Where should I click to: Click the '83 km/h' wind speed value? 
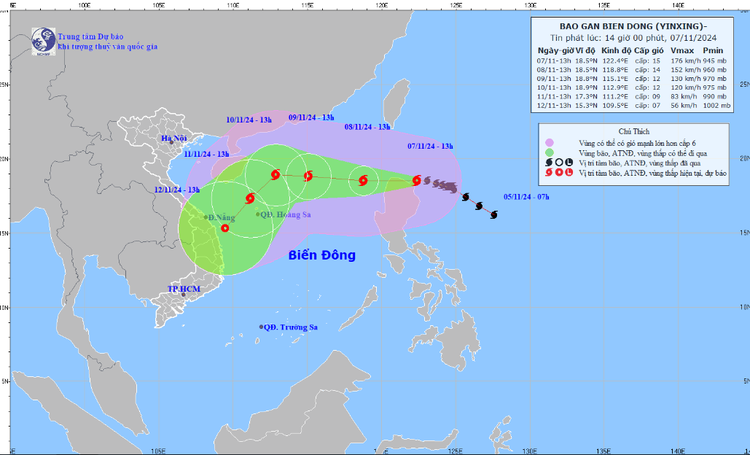coord(686,97)
